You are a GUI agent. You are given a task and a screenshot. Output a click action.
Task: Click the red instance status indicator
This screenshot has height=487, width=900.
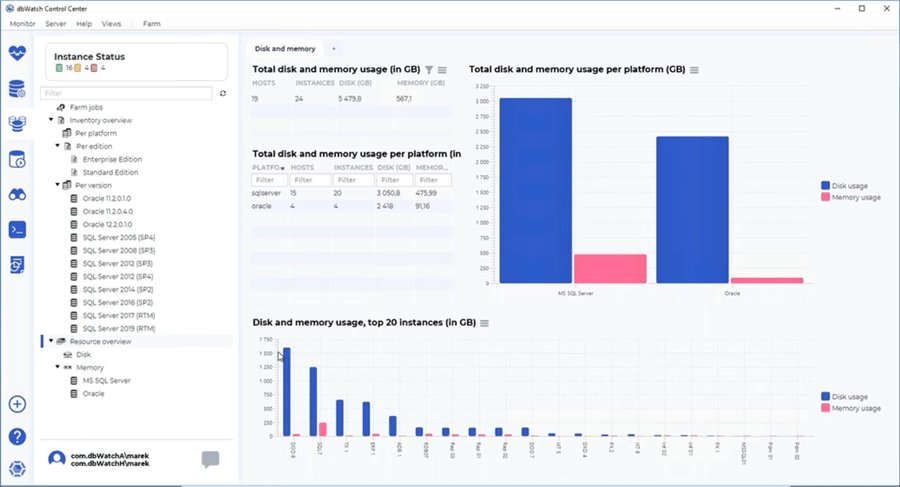point(94,68)
